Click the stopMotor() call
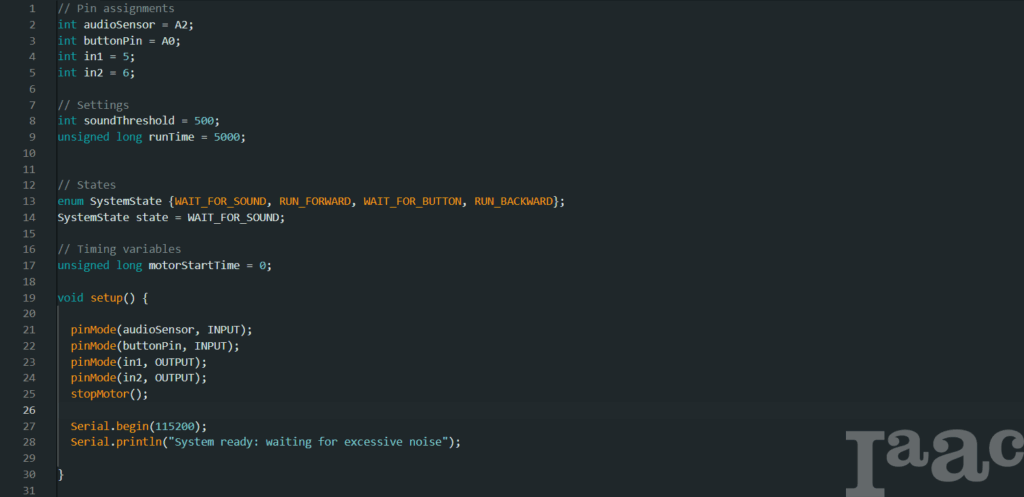The image size is (1024, 497). pos(109,394)
